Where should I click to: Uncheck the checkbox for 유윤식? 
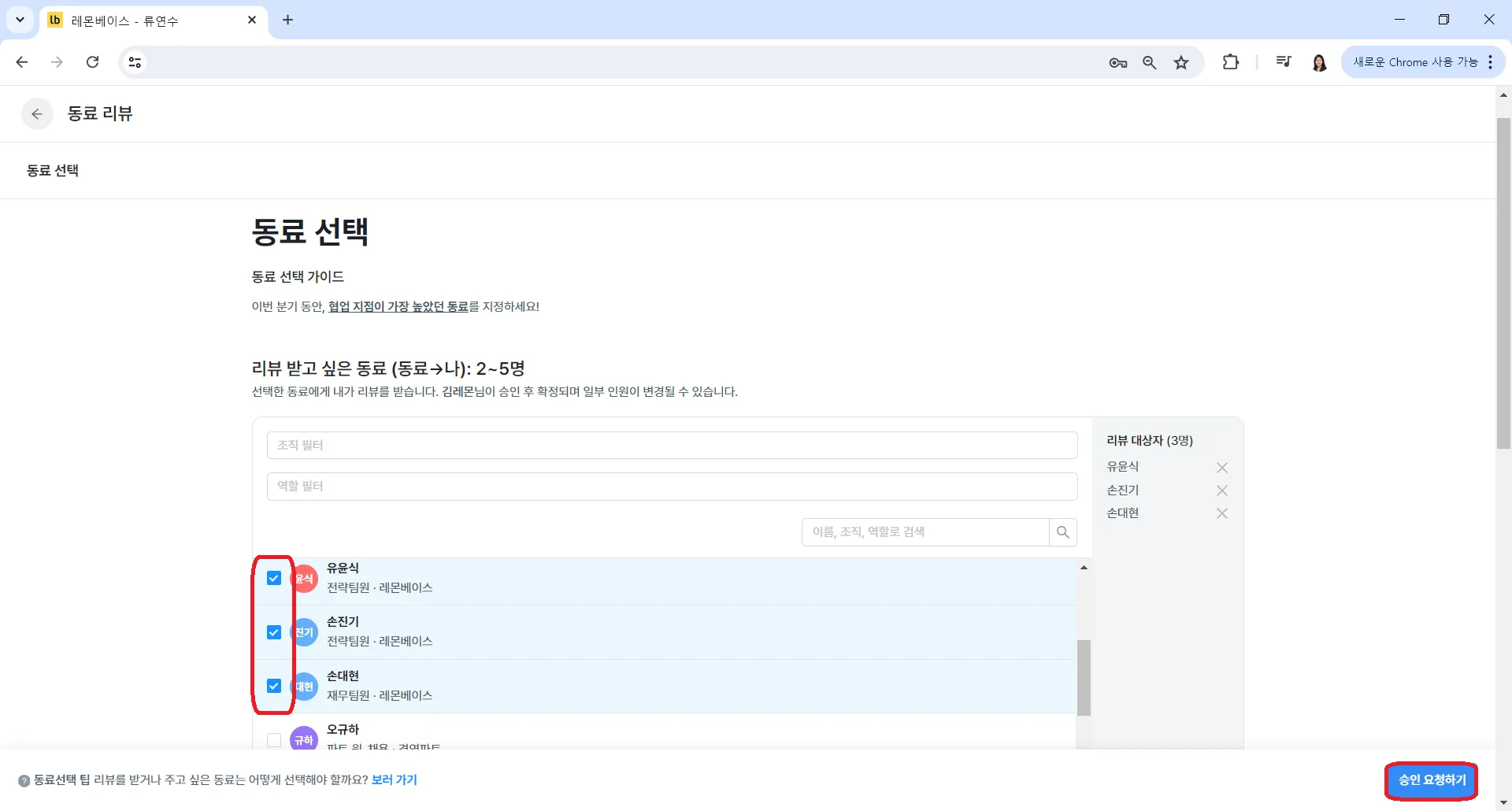[274, 579]
